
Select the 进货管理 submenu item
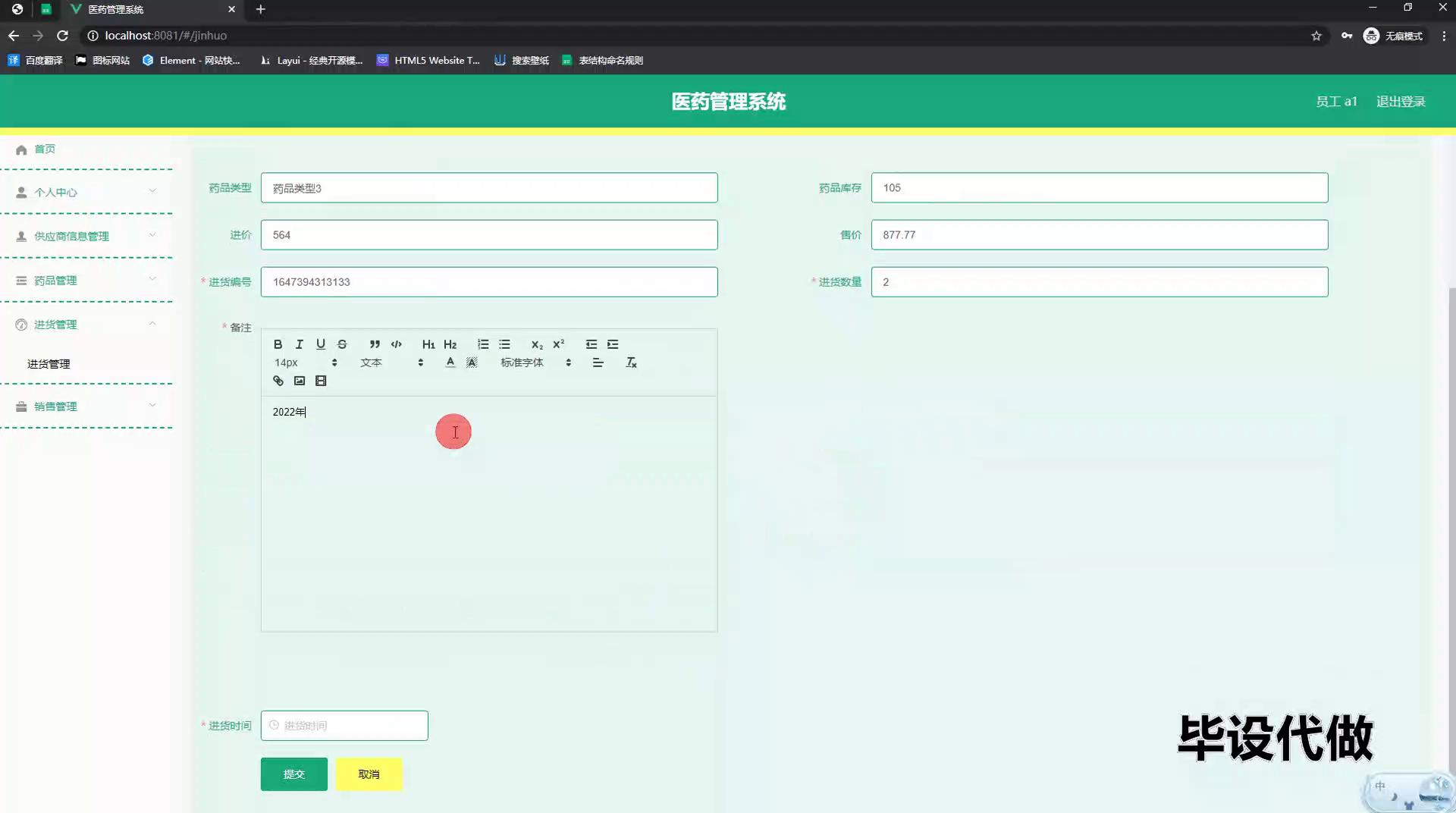pos(49,364)
